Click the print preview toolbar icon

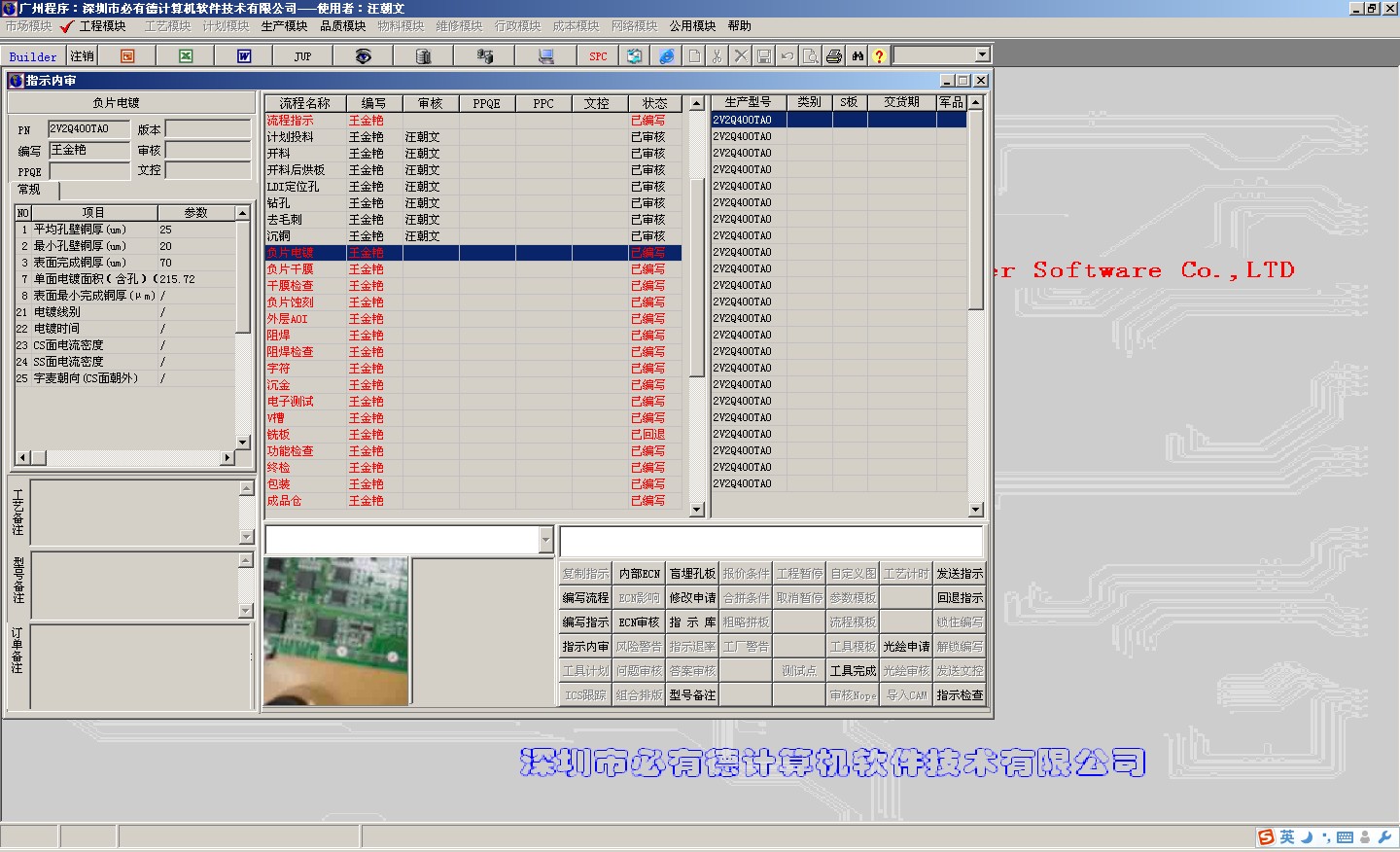tap(811, 56)
